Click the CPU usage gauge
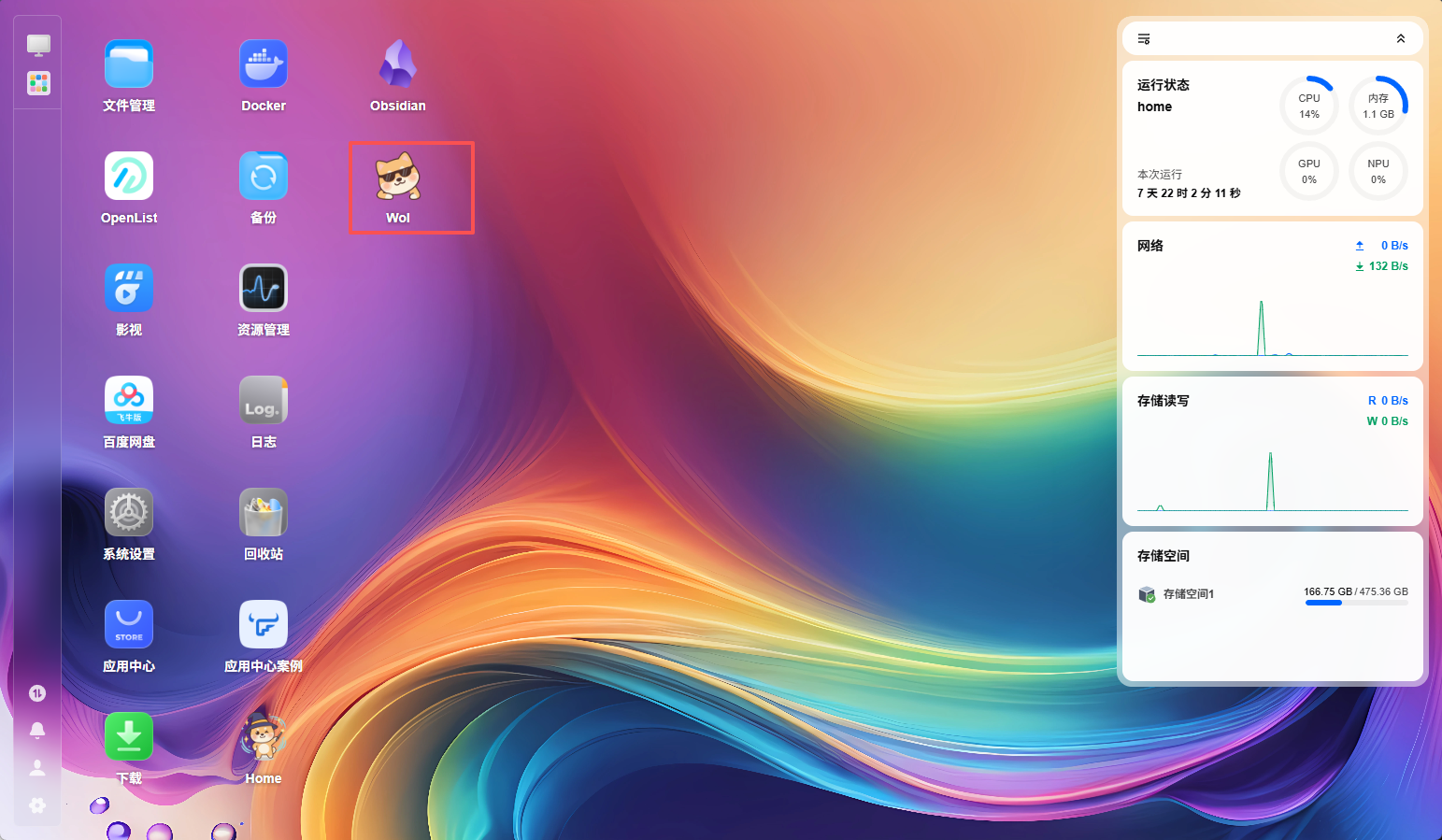Screen dimensions: 1442x840 [x=1309, y=106]
